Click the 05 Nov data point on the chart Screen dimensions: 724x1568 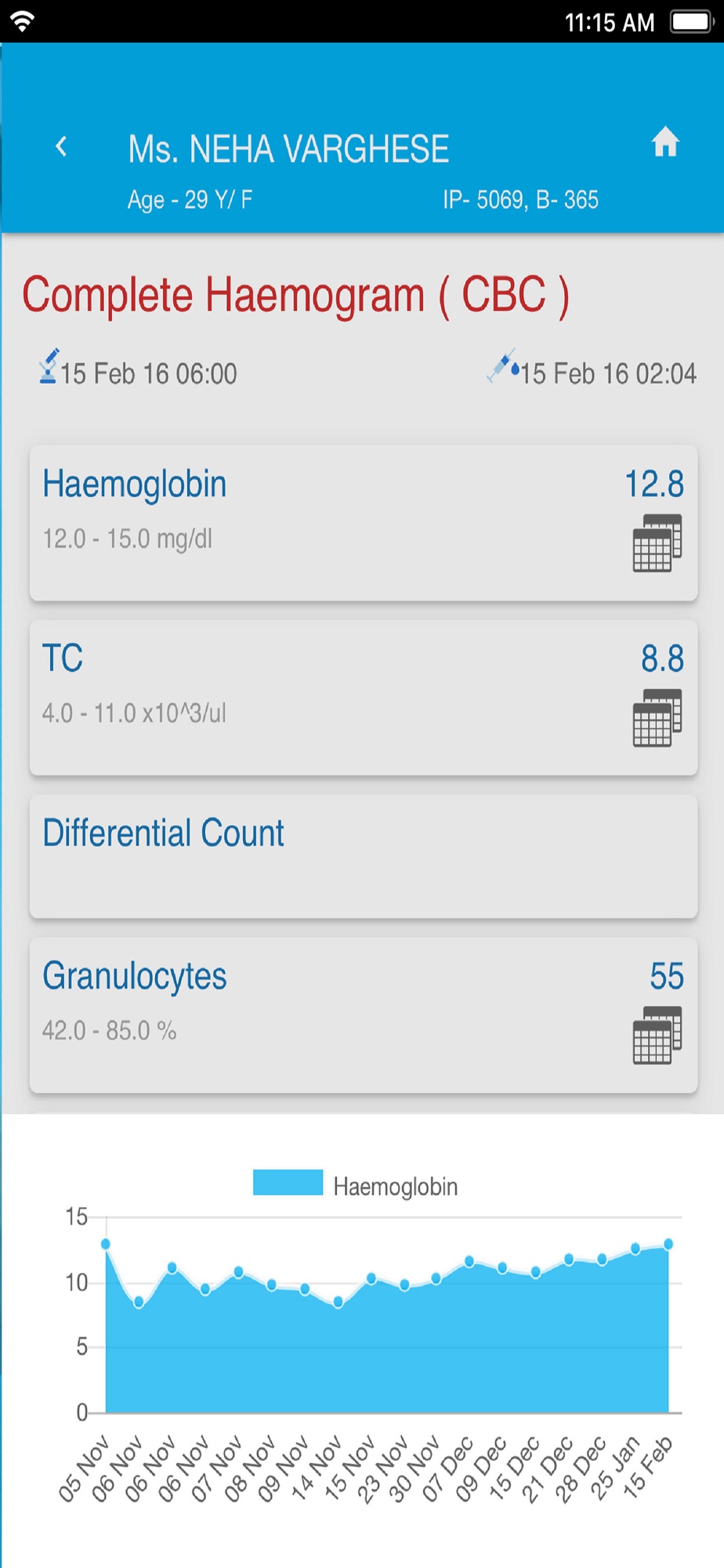[106, 1244]
